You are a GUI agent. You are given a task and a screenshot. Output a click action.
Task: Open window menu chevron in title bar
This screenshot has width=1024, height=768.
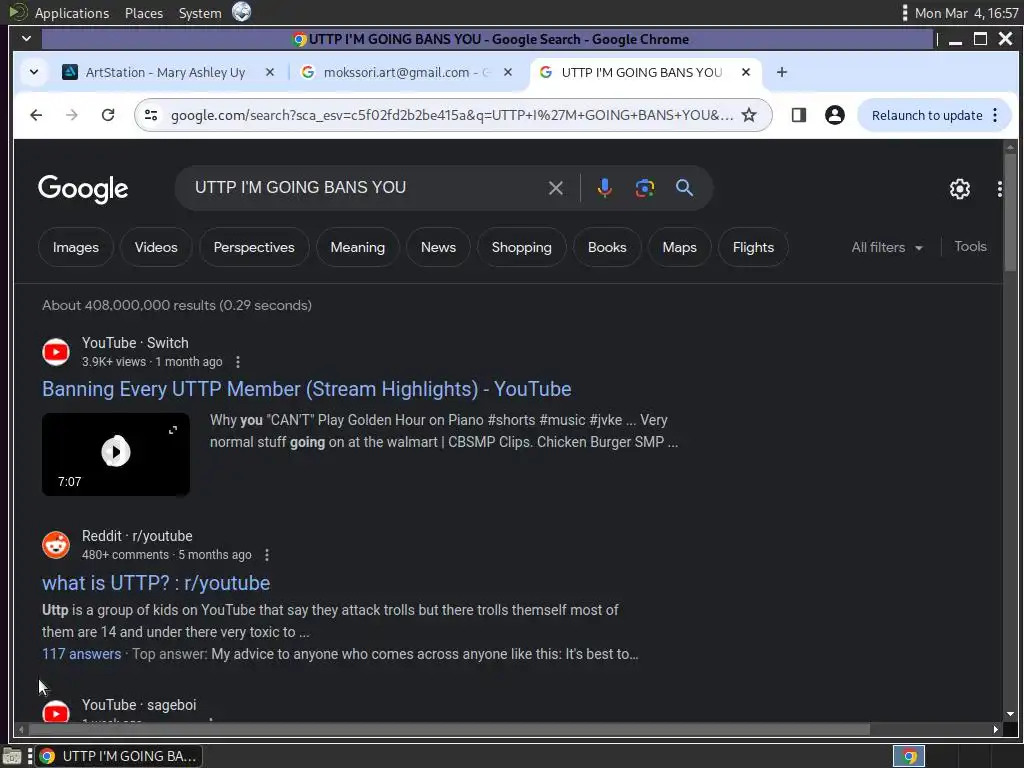pos(27,39)
